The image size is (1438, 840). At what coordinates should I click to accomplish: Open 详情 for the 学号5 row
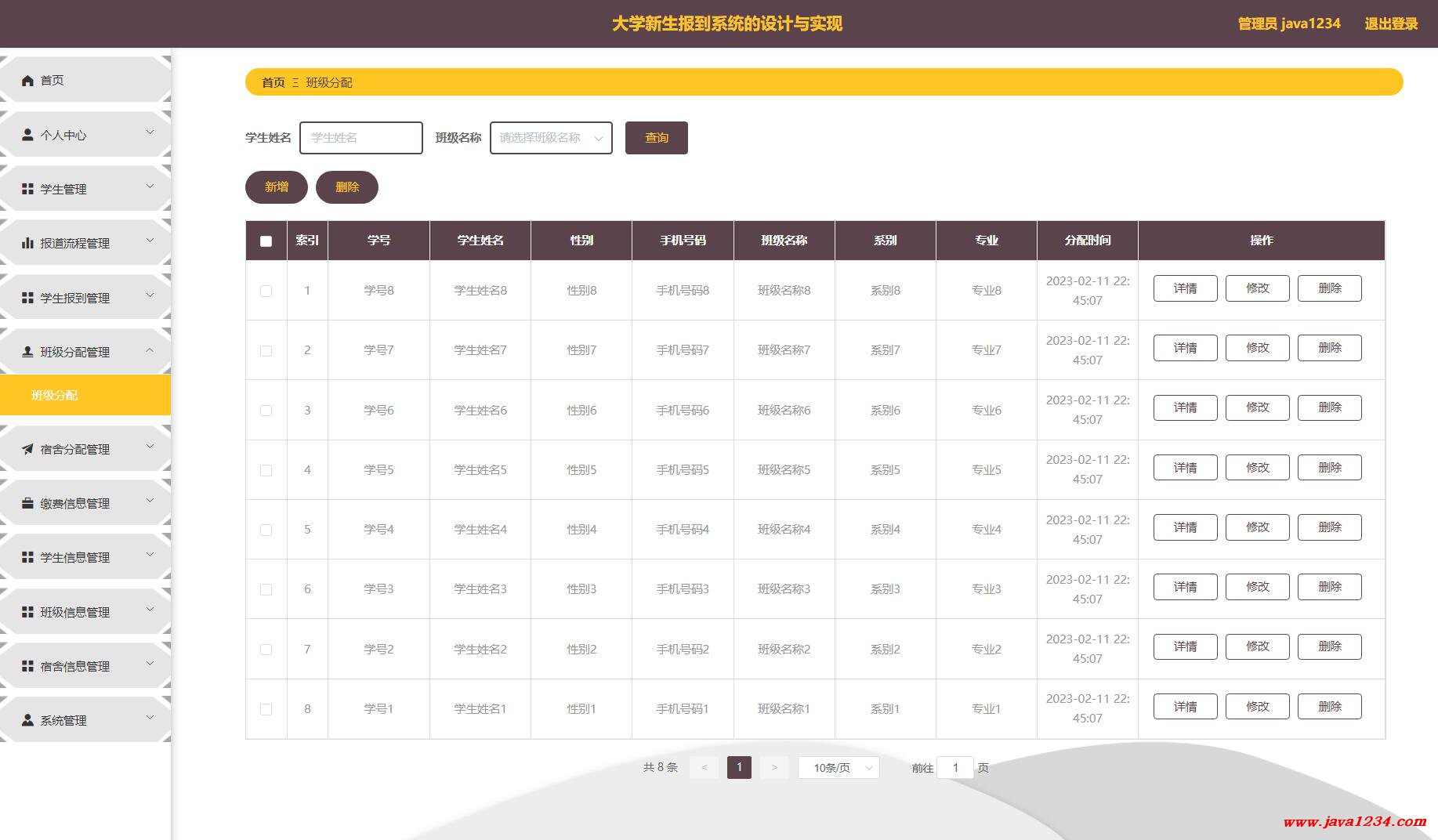click(x=1186, y=468)
